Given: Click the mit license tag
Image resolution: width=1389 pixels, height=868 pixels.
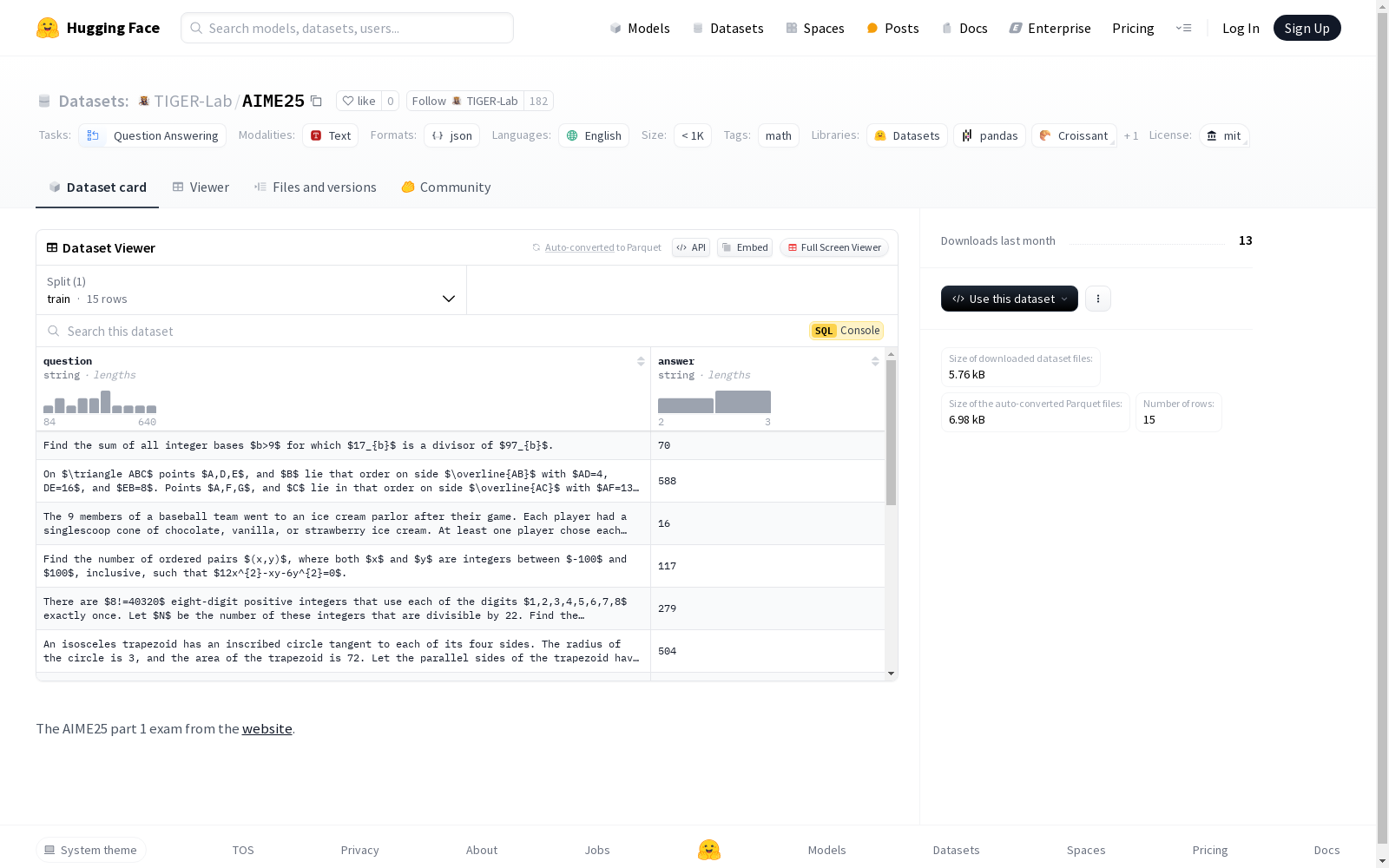Looking at the screenshot, I should coord(1224,135).
